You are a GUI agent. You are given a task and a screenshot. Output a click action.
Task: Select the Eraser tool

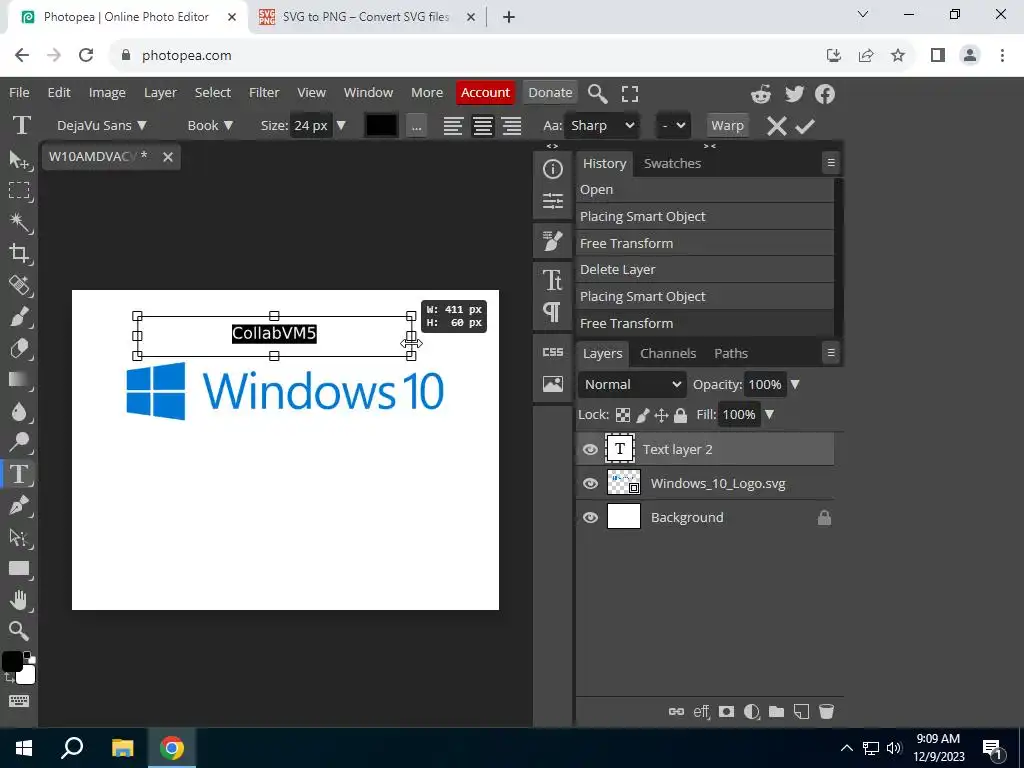pos(19,348)
